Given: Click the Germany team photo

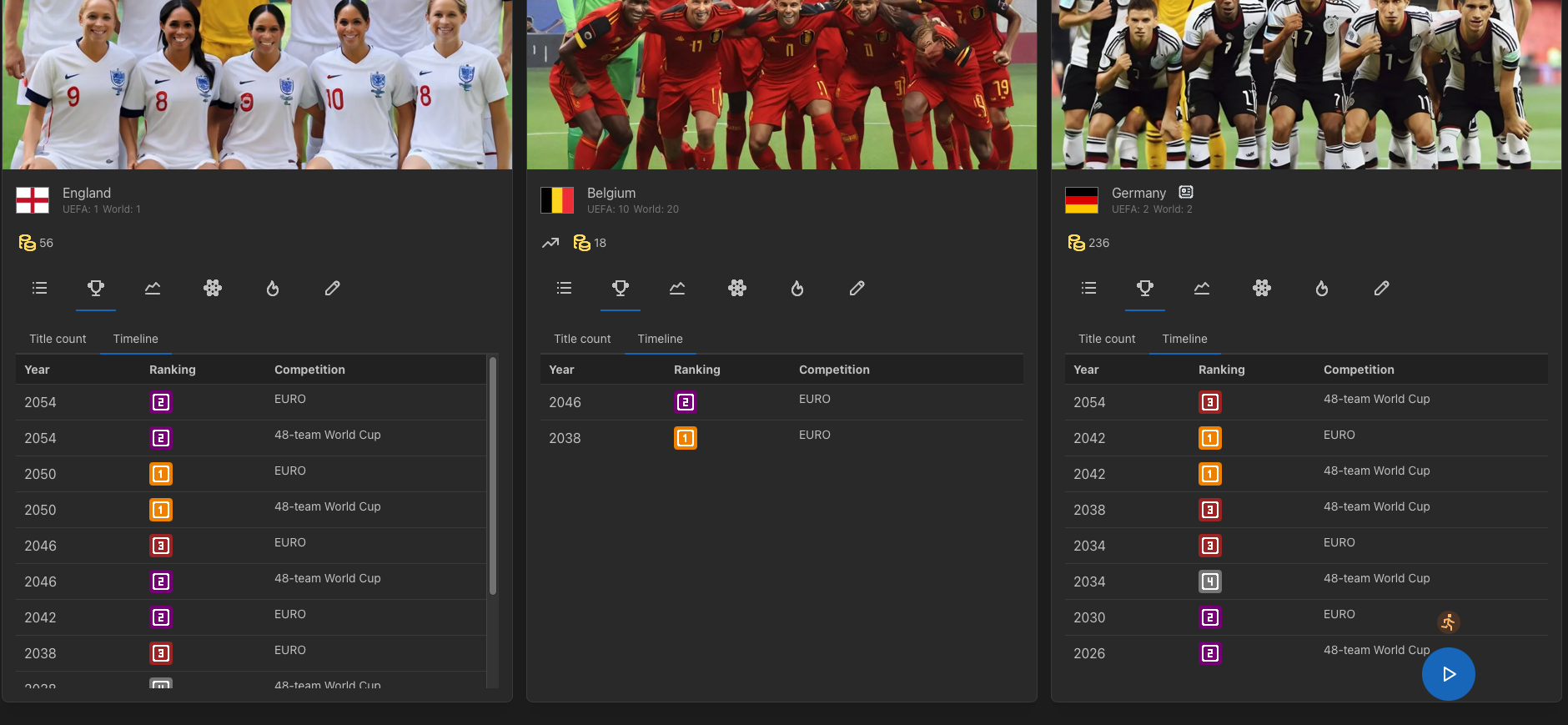Looking at the screenshot, I should click(x=1306, y=84).
